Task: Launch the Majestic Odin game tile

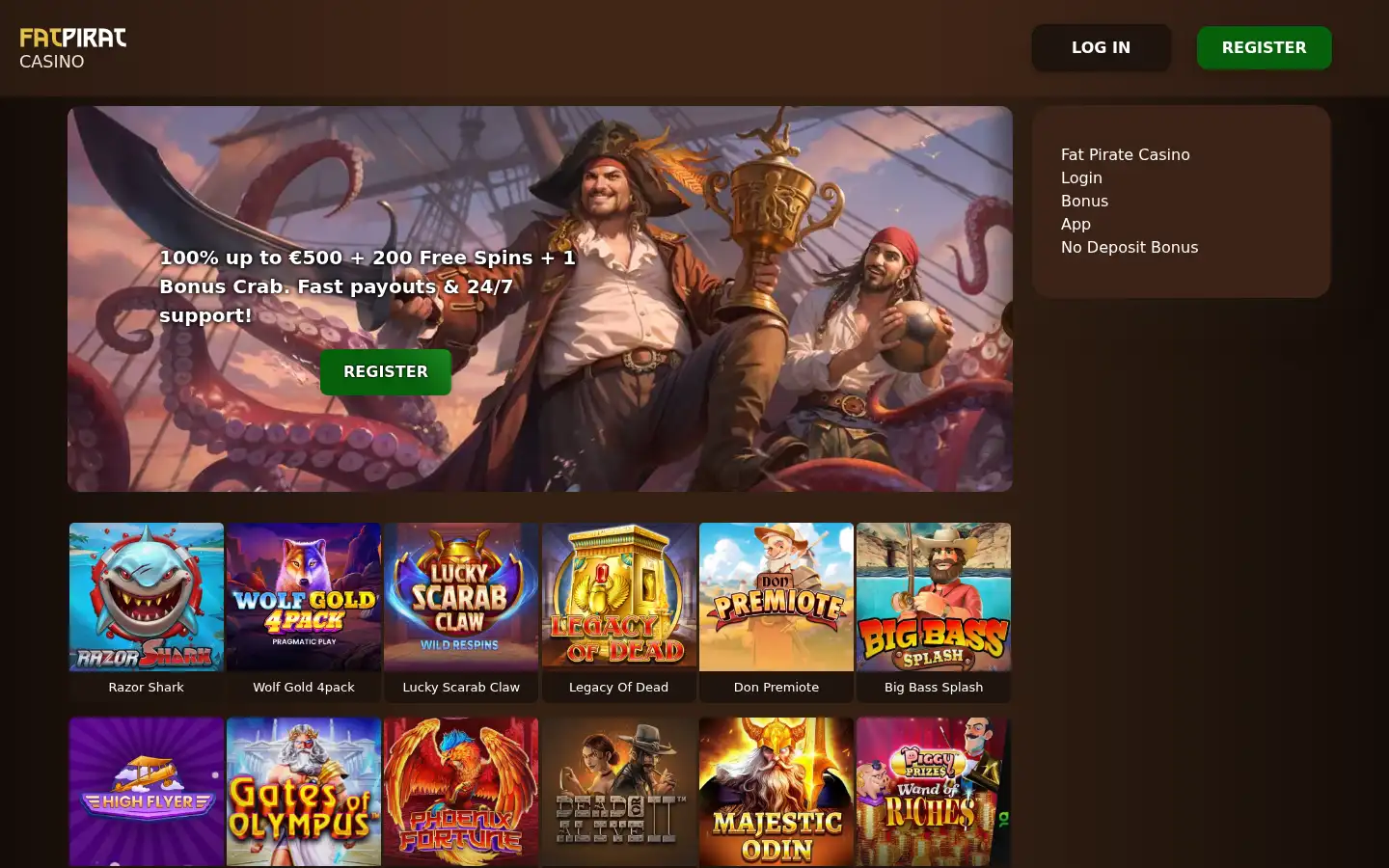Action: (x=776, y=792)
